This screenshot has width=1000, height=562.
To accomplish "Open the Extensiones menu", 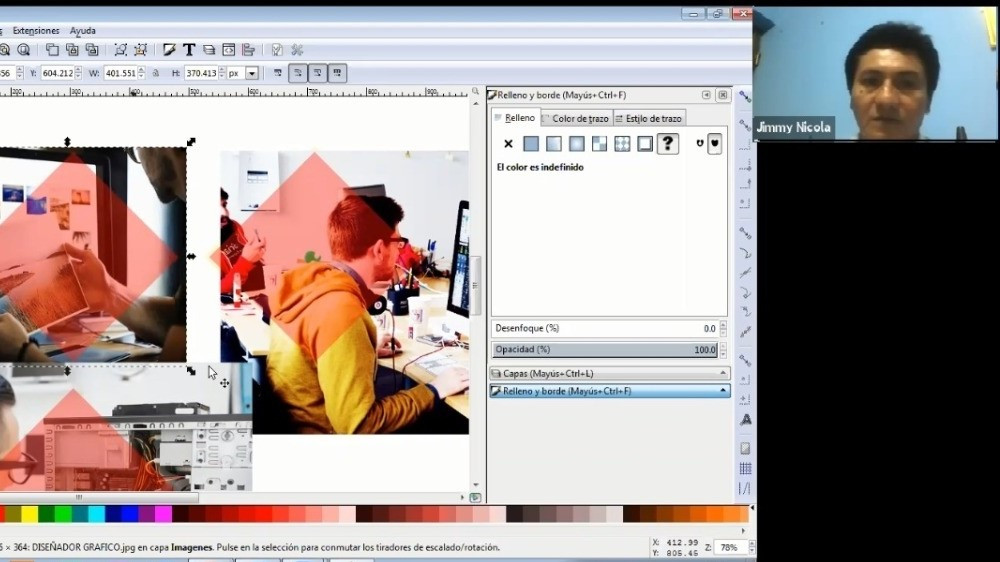I will point(36,31).
